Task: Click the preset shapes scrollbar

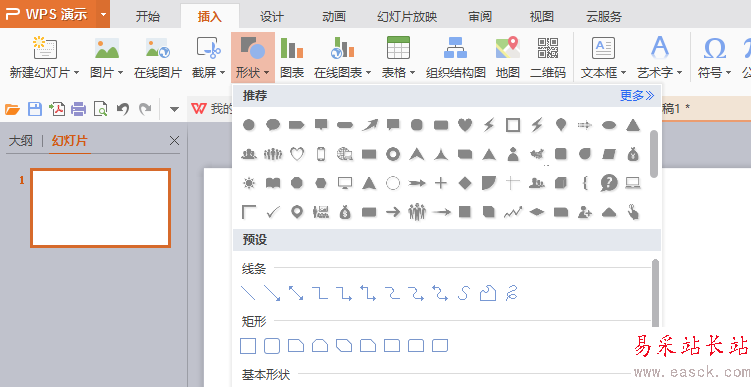Action: pyautogui.click(x=655, y=293)
